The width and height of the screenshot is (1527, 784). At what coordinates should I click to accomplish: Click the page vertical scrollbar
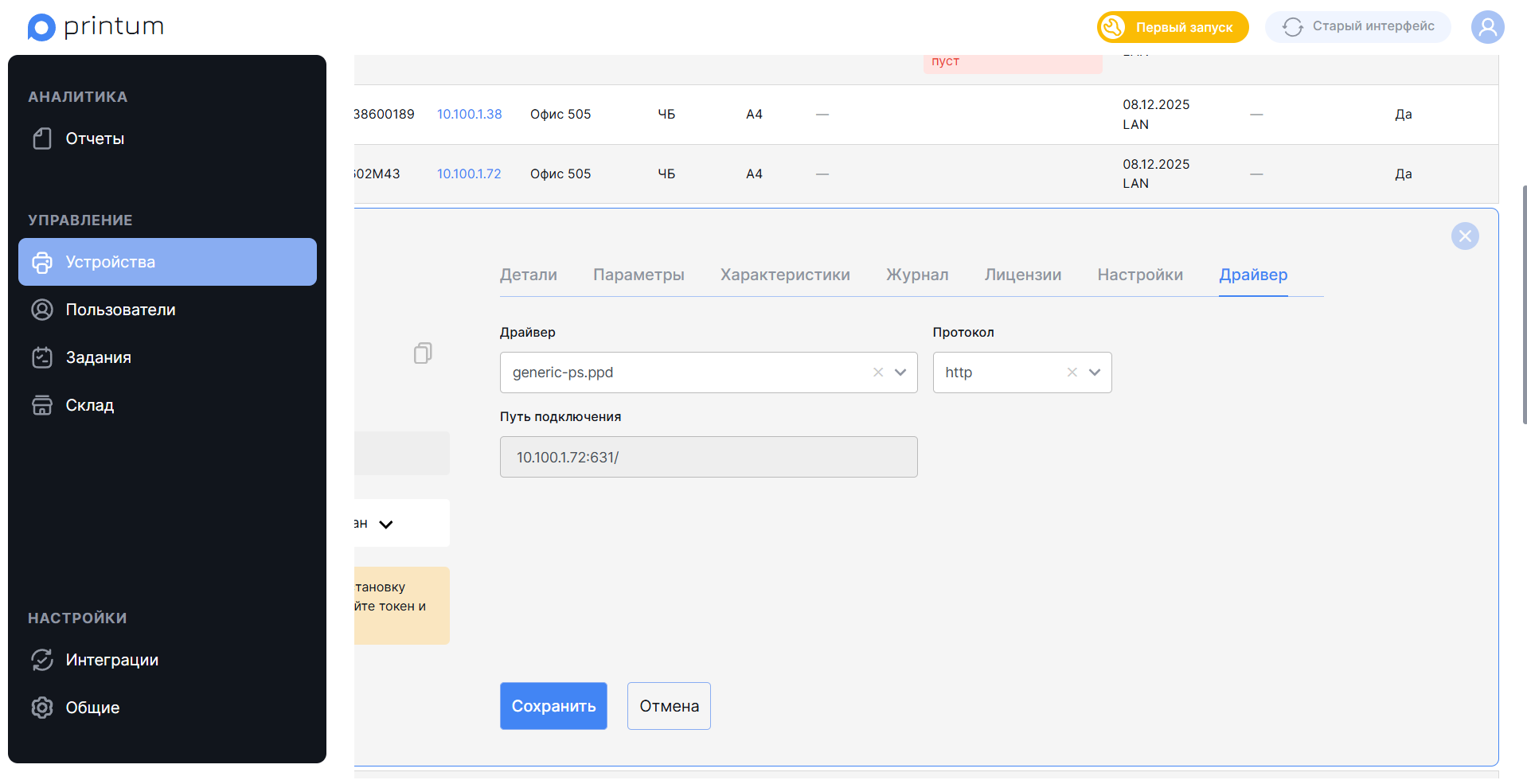[1524, 305]
